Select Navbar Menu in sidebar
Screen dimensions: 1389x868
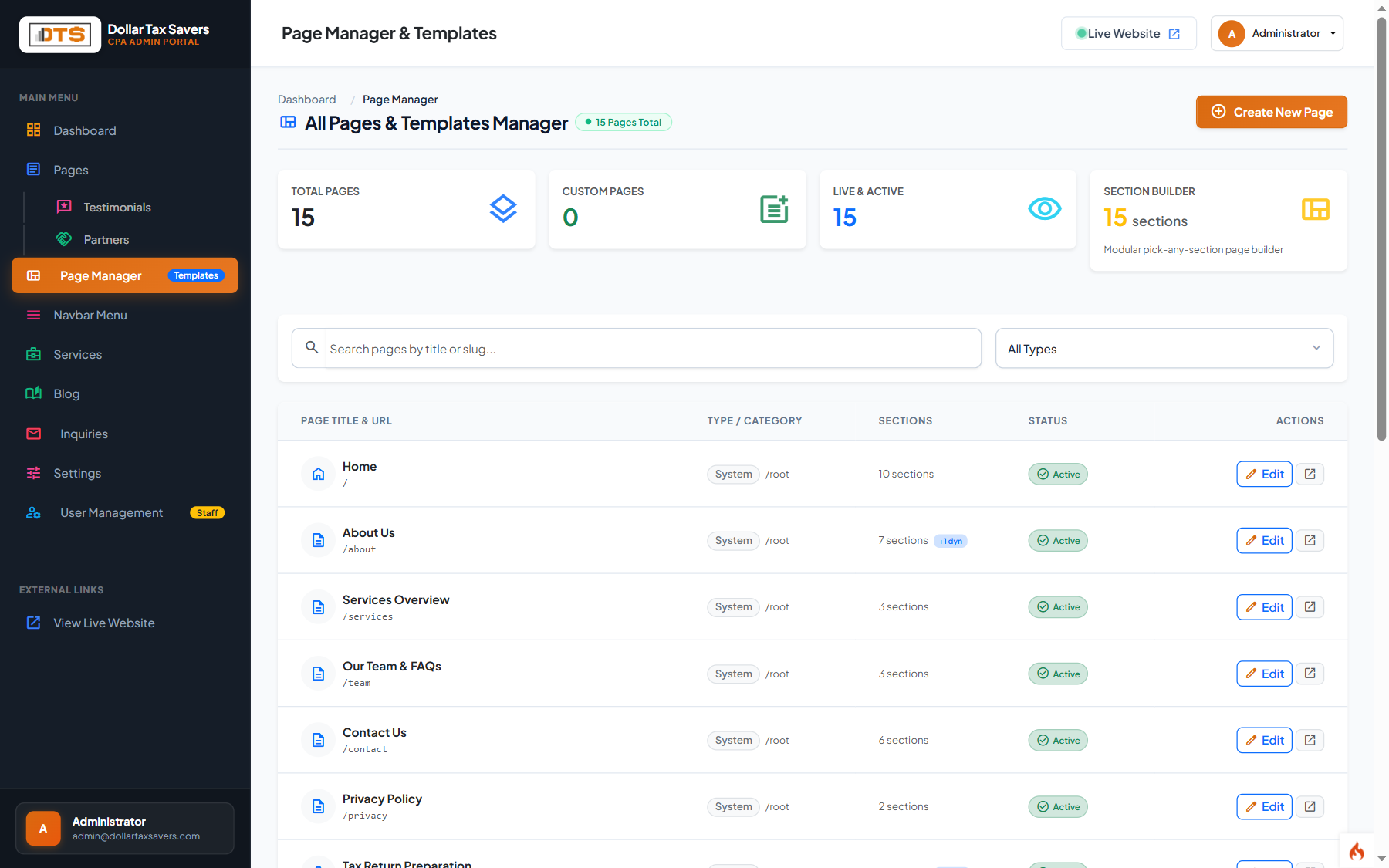[125, 316]
